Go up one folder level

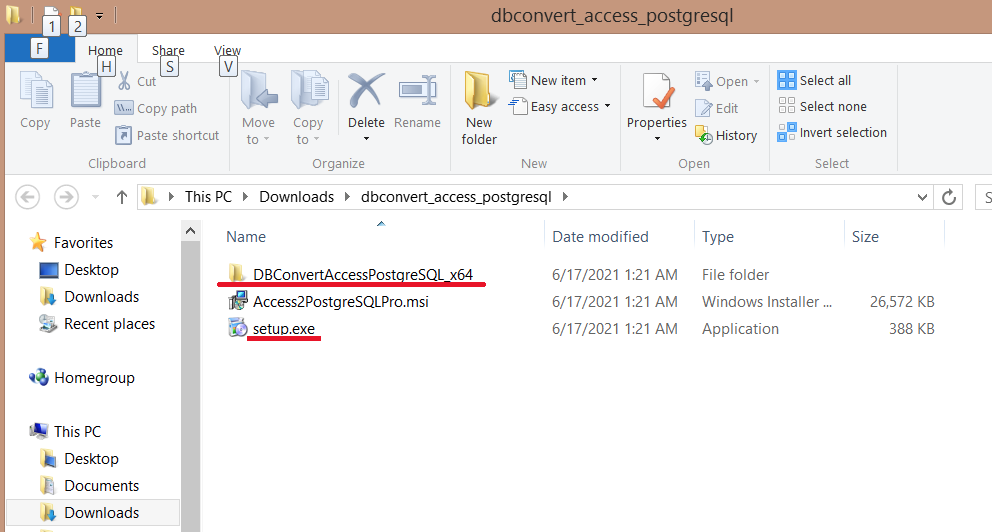coord(122,197)
